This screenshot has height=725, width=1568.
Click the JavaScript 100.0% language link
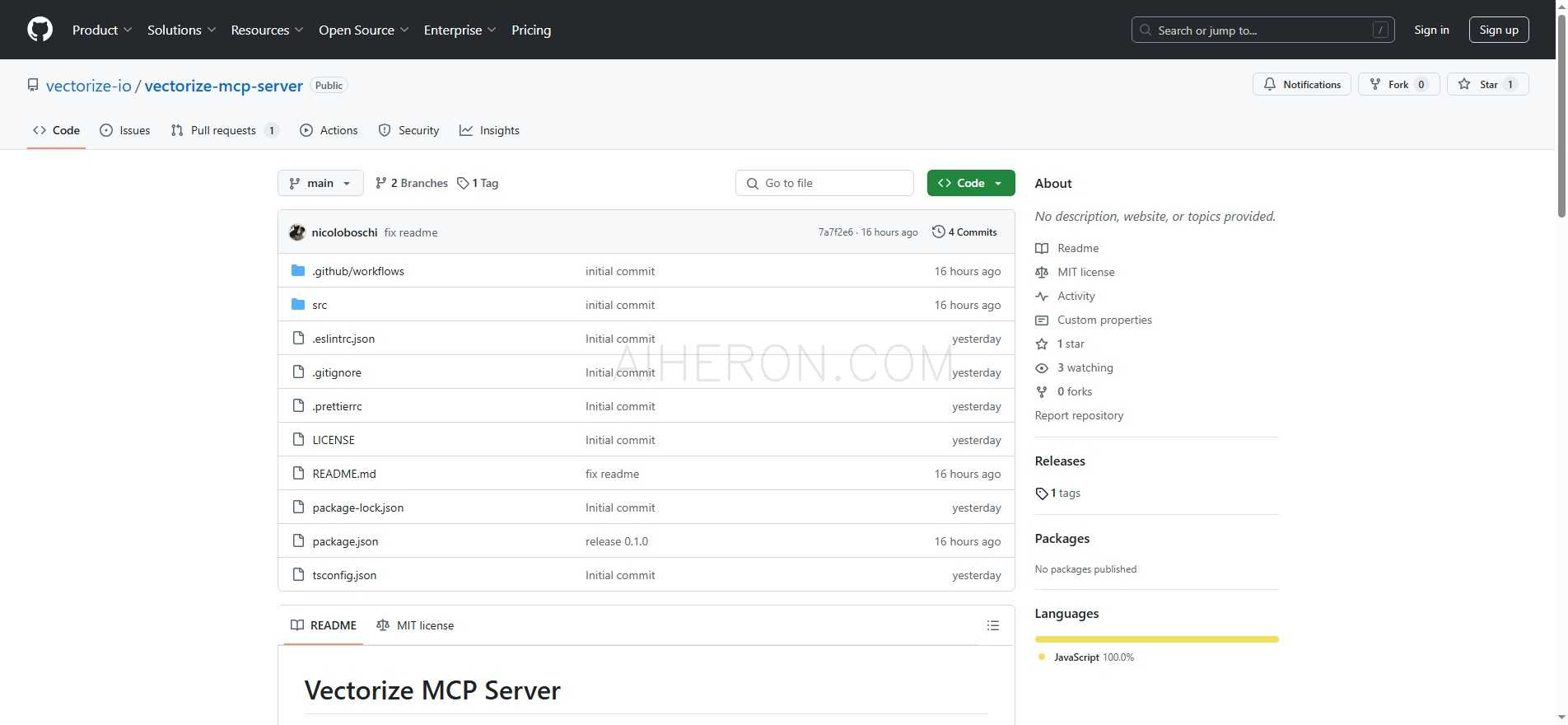1086,657
